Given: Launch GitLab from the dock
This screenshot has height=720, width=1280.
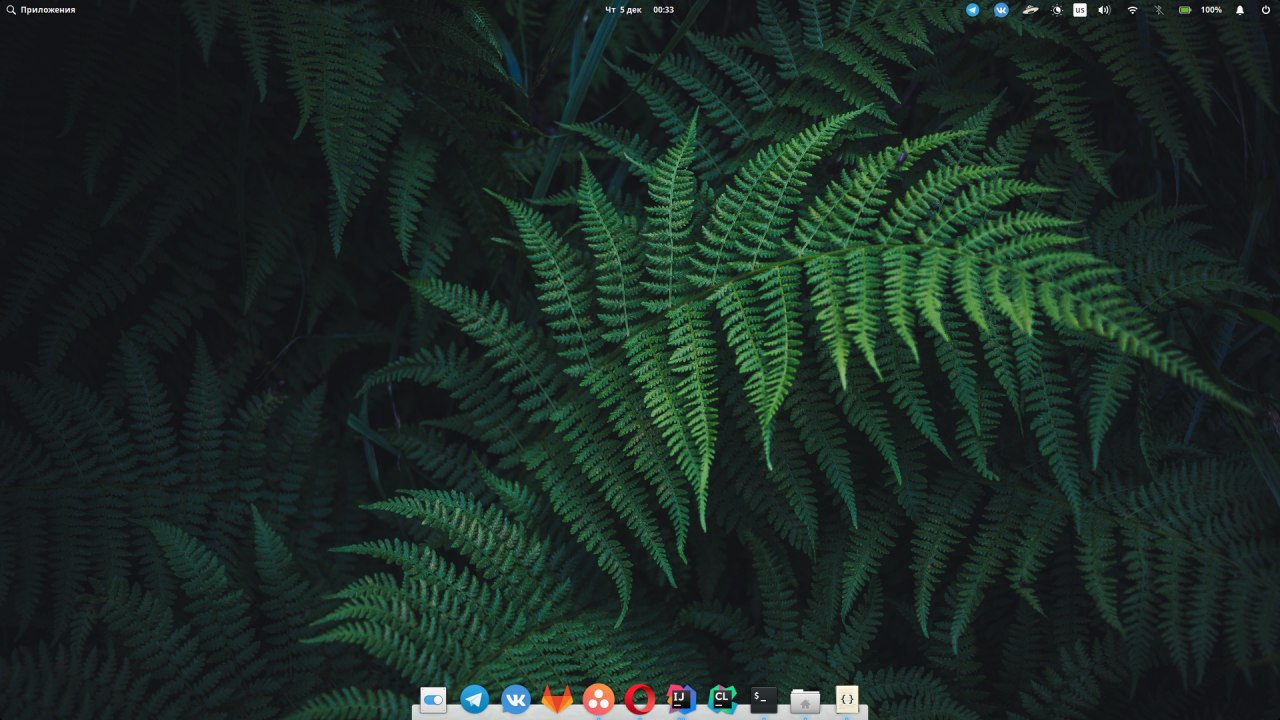Looking at the screenshot, I should pyautogui.click(x=557, y=700).
